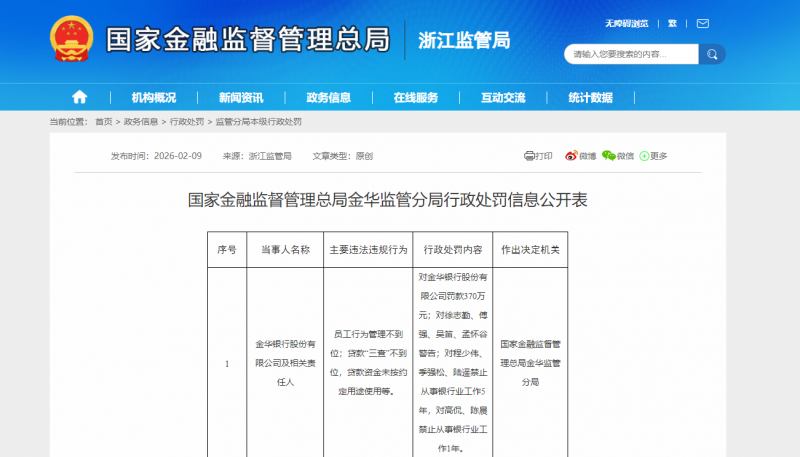Open the mail envelope icon
800x457 pixels.
[703, 22]
